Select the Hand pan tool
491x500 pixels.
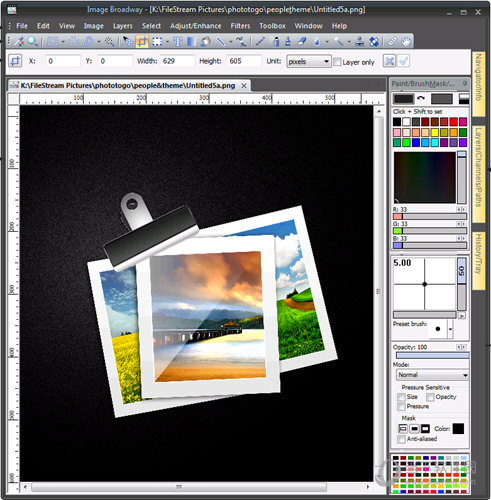coord(406,42)
